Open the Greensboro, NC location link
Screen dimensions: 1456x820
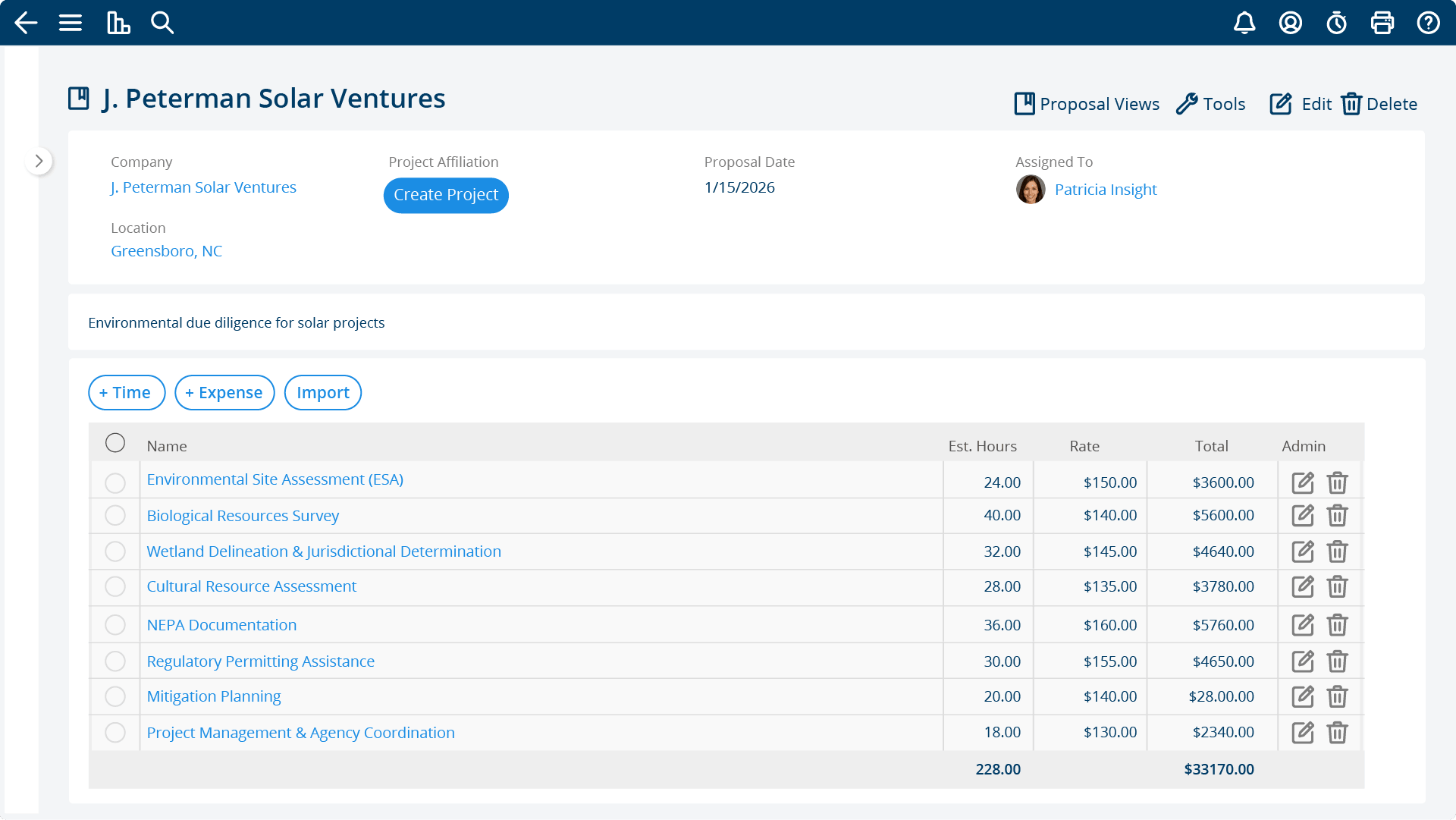[x=167, y=251]
